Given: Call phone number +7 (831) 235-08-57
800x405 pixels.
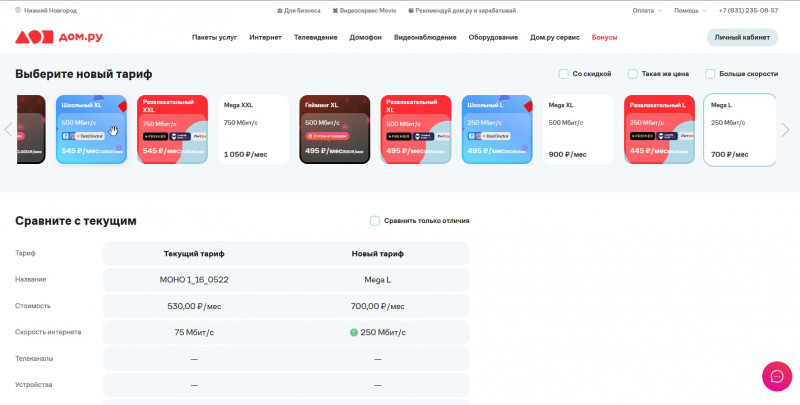Looking at the screenshot, I should (748, 10).
